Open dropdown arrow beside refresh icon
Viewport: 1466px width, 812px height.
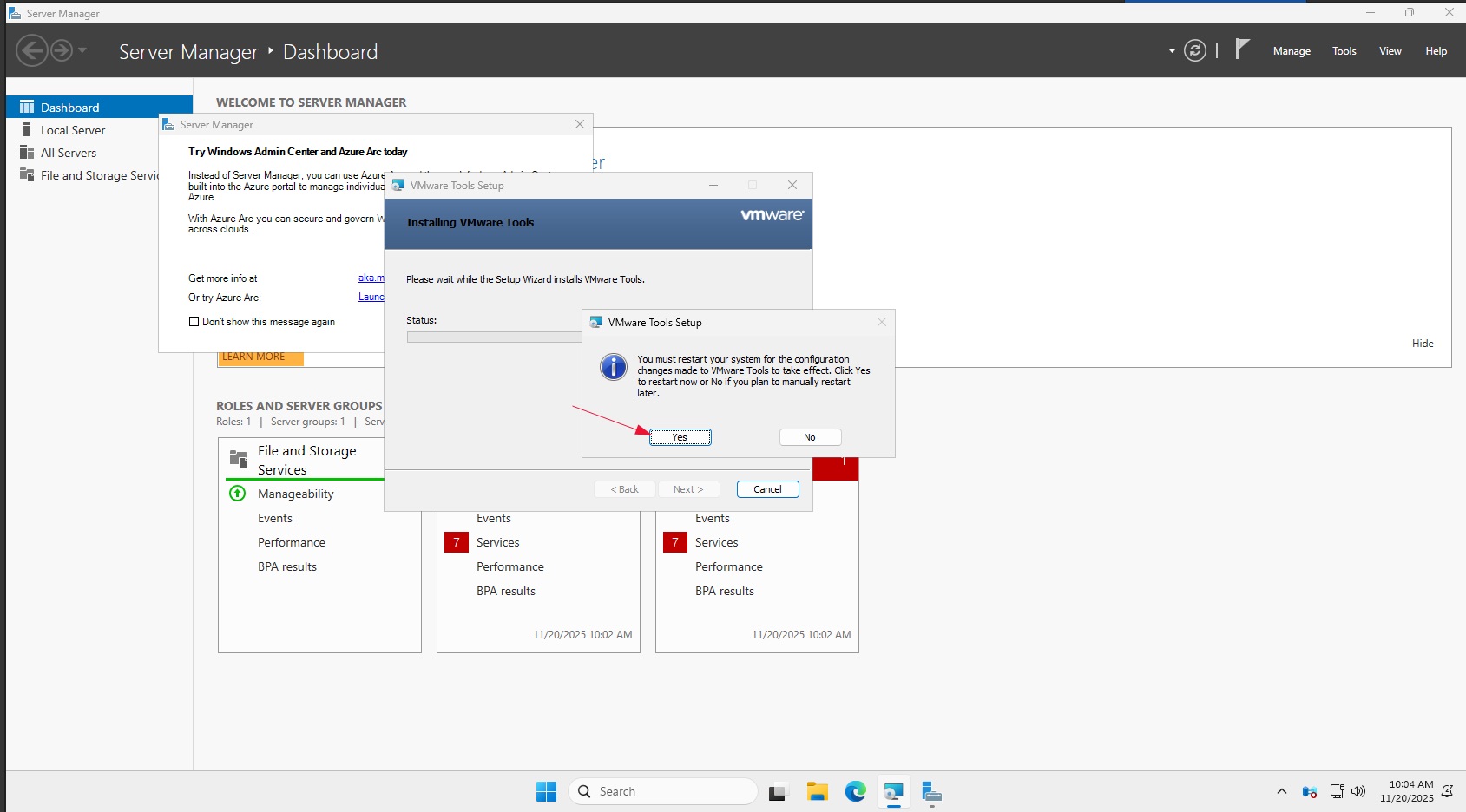(1172, 51)
